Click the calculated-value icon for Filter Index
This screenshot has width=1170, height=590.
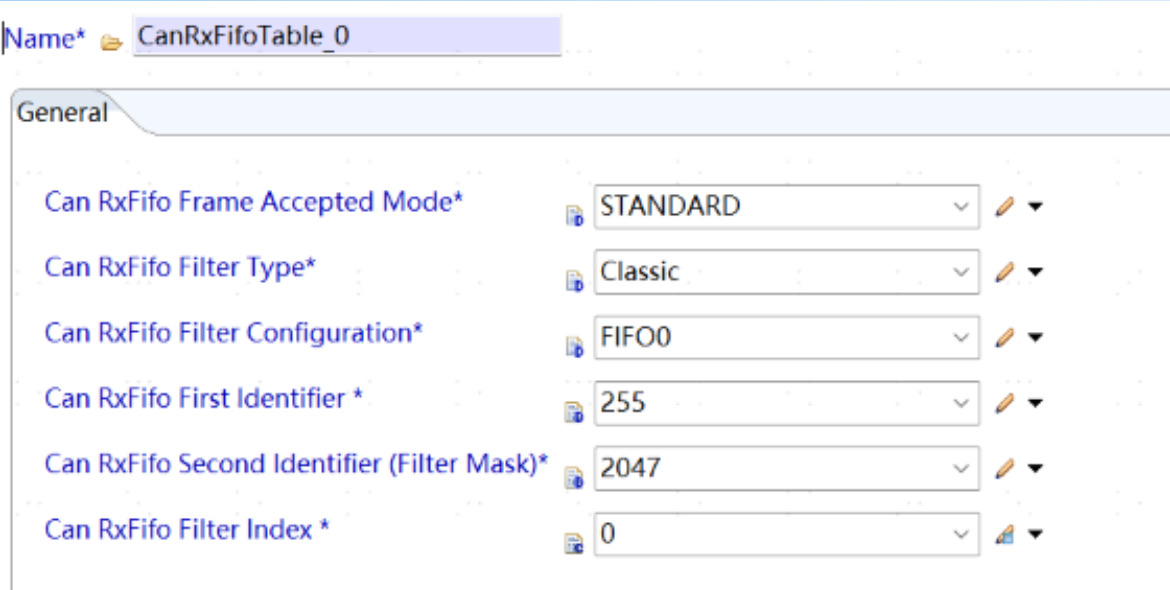pyautogui.click(x=1005, y=534)
